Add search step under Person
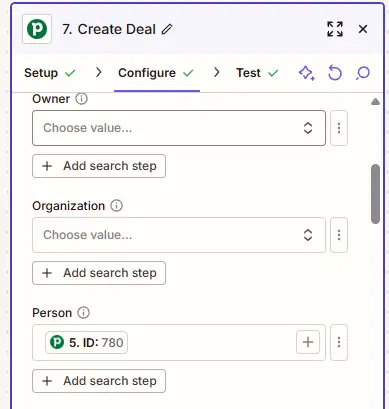Image resolution: width=389 pixels, height=409 pixels. pos(99,381)
